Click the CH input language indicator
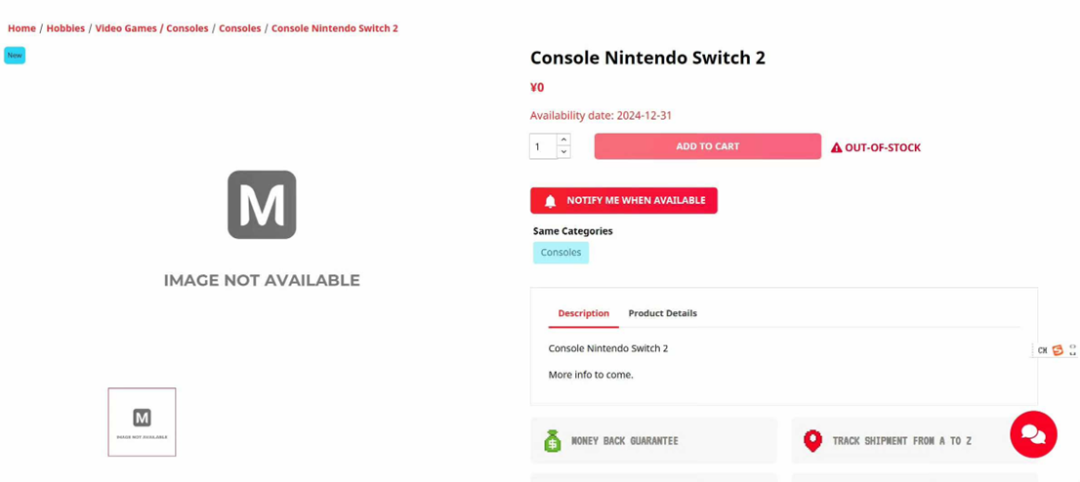 click(x=1042, y=350)
